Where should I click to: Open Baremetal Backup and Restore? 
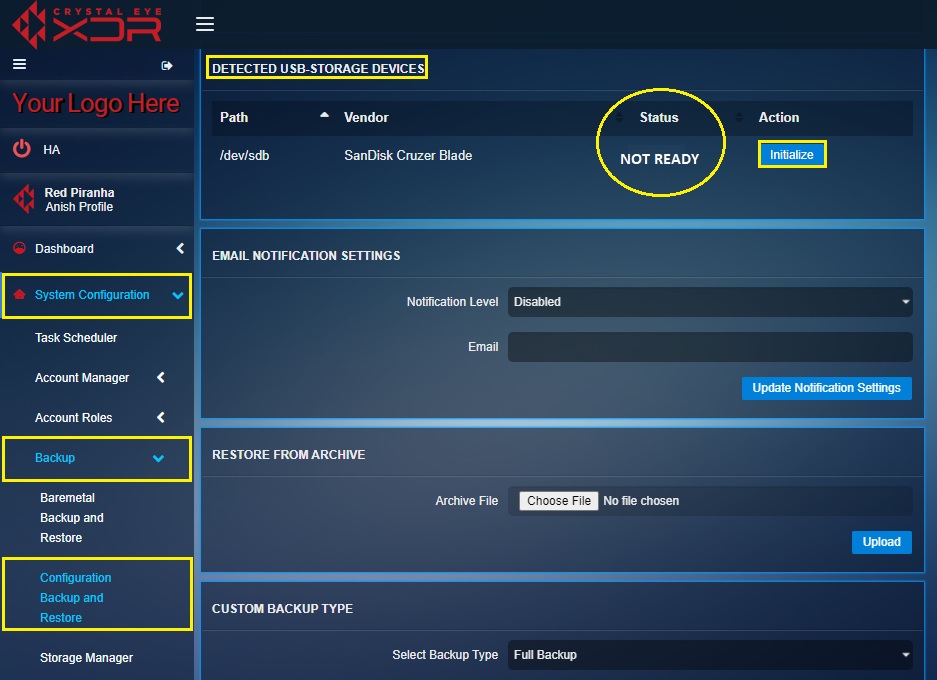coord(72,517)
